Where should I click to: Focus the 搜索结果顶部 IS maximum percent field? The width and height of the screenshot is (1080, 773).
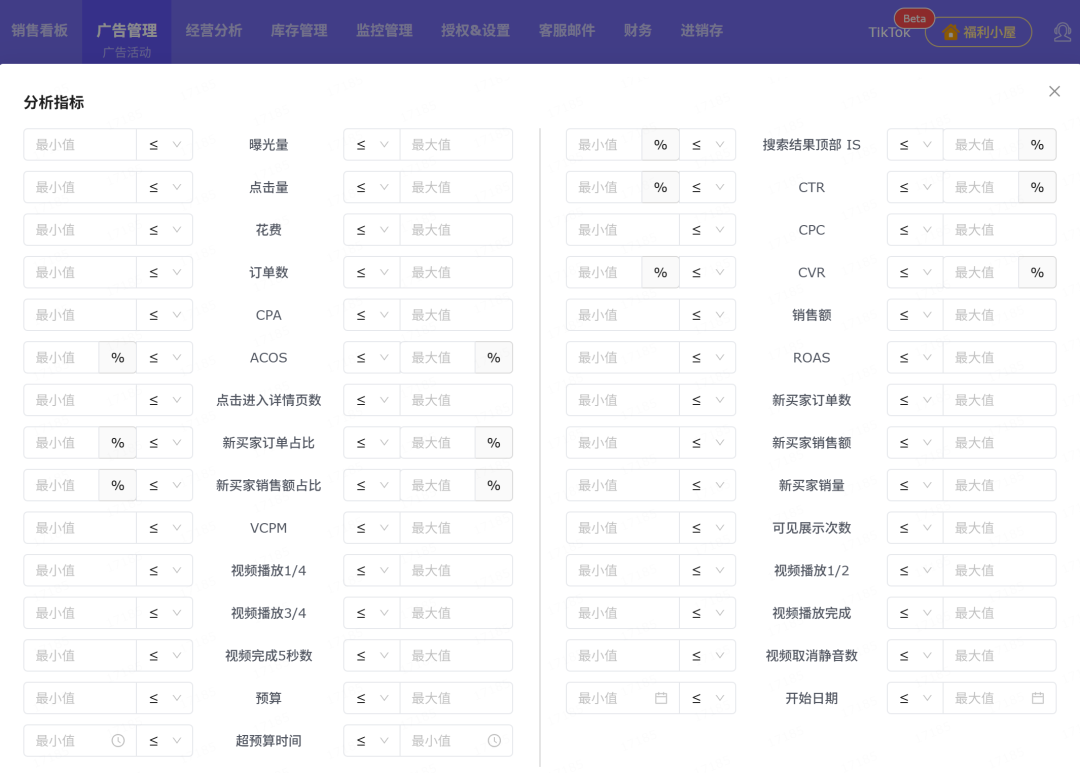pos(980,145)
